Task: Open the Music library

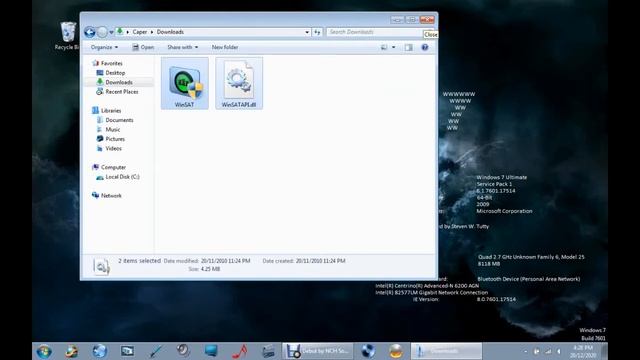Action: [113, 129]
